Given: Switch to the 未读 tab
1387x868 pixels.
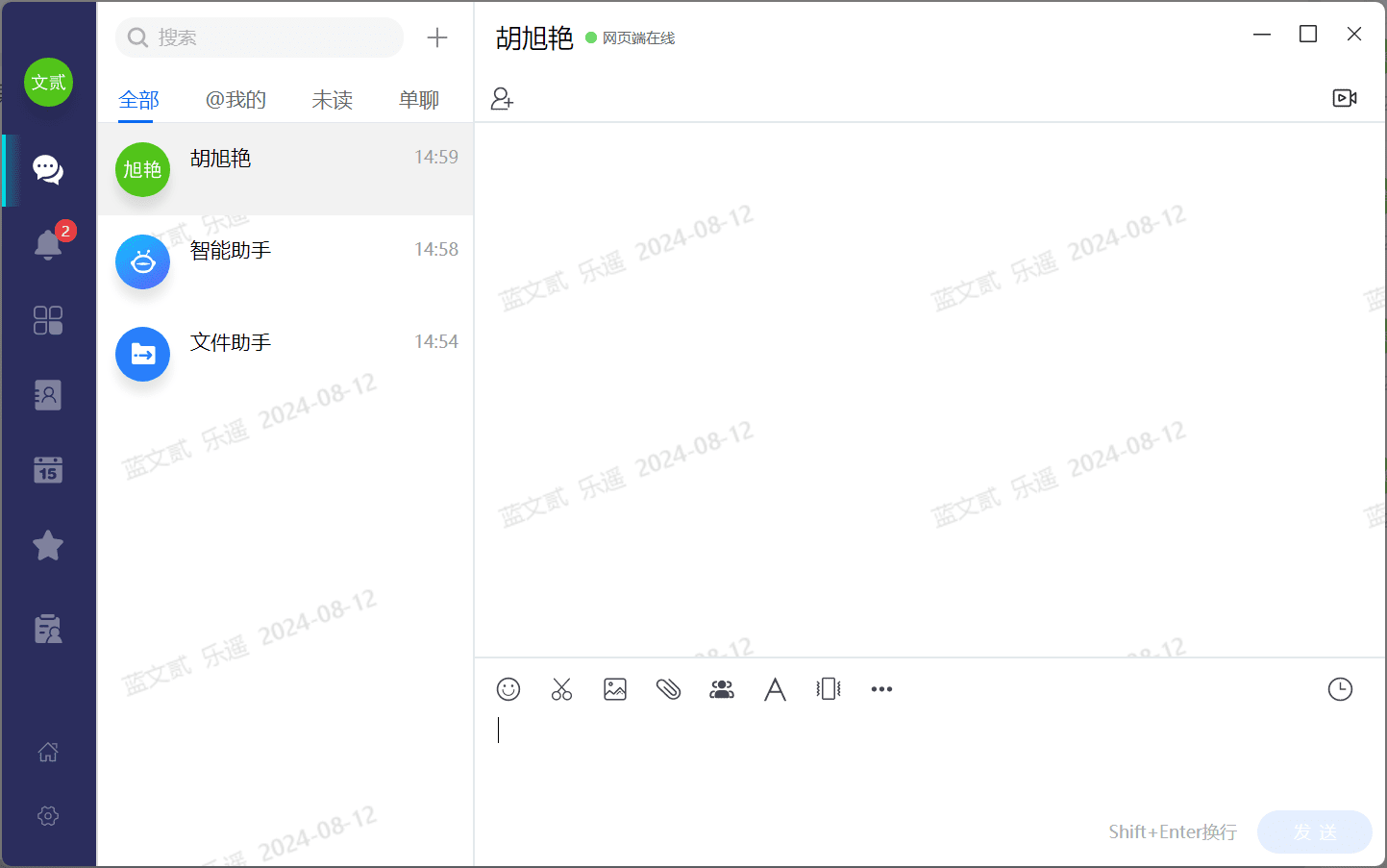Looking at the screenshot, I should 333,100.
